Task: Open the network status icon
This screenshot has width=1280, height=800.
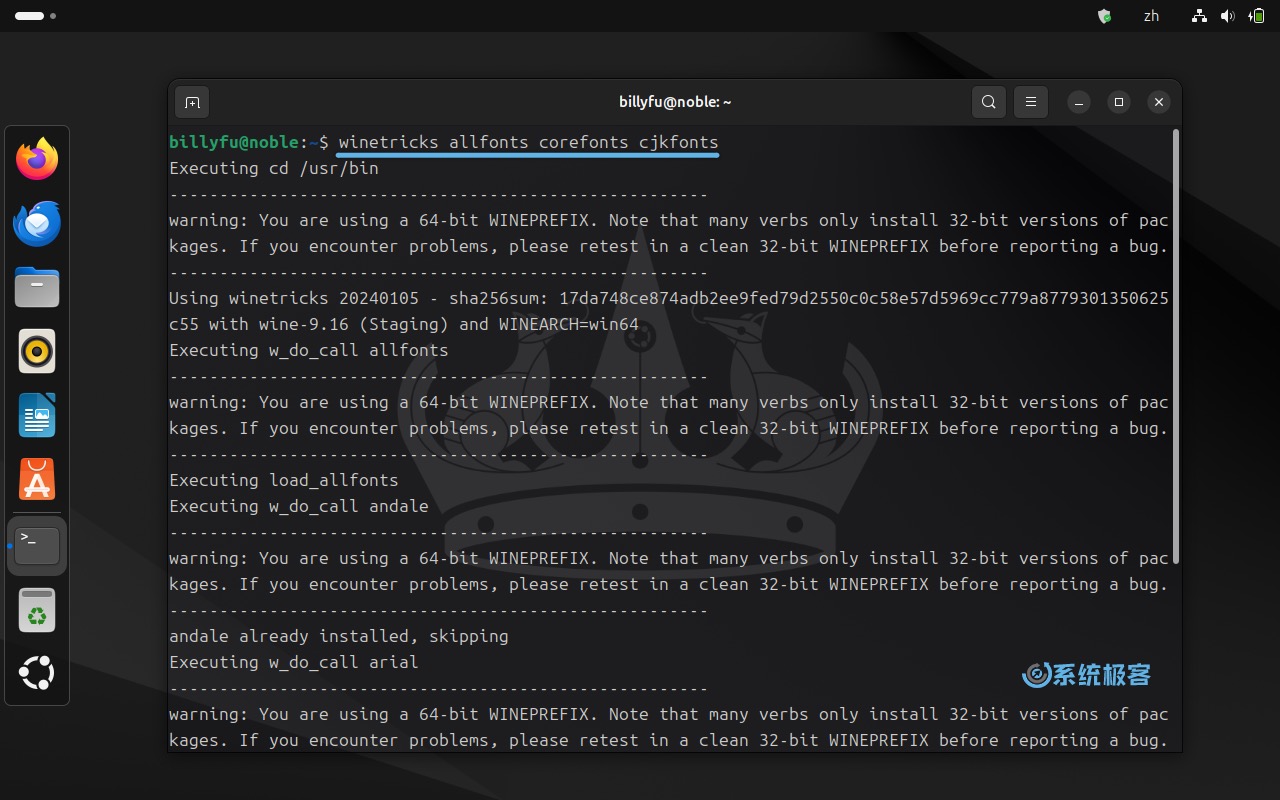Action: pyautogui.click(x=1200, y=16)
